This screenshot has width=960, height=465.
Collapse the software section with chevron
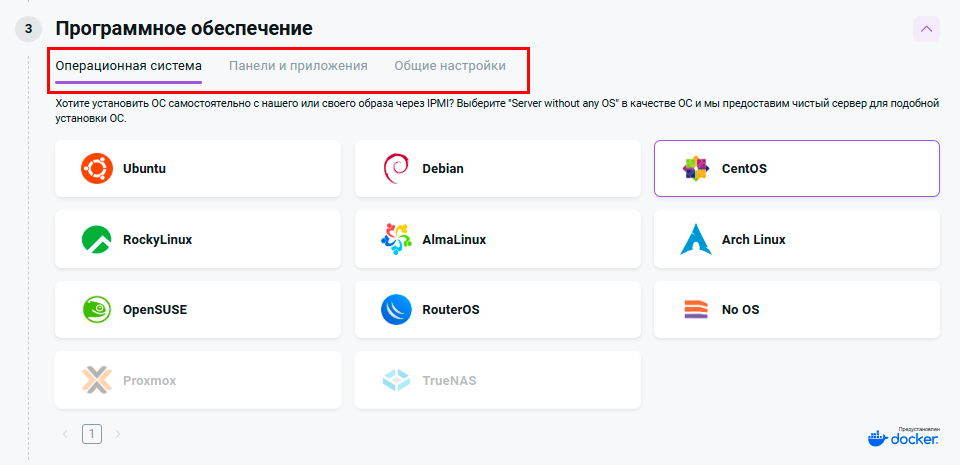point(926,29)
